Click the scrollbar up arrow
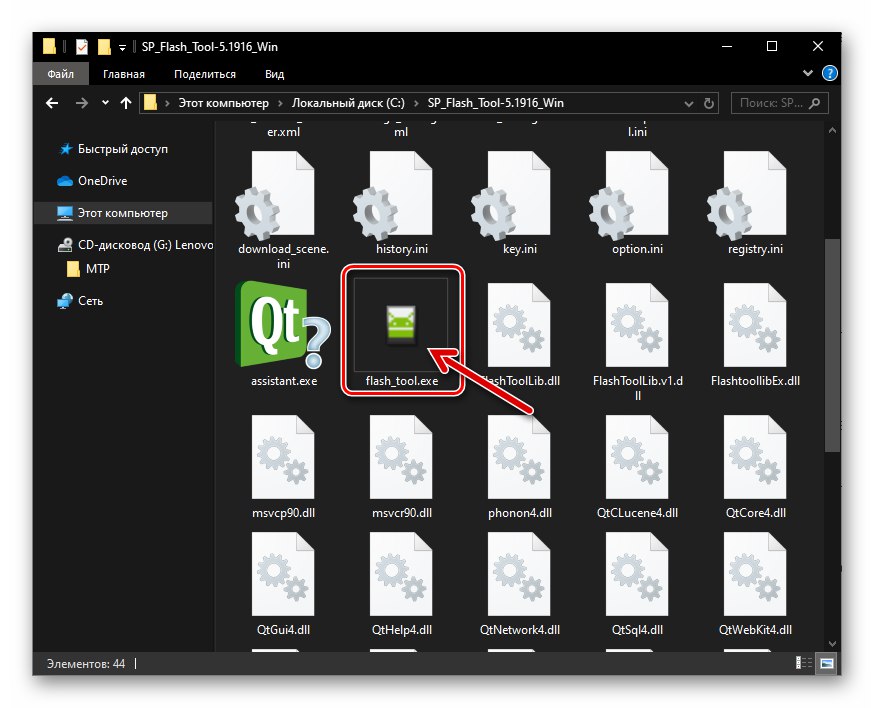 click(x=832, y=131)
